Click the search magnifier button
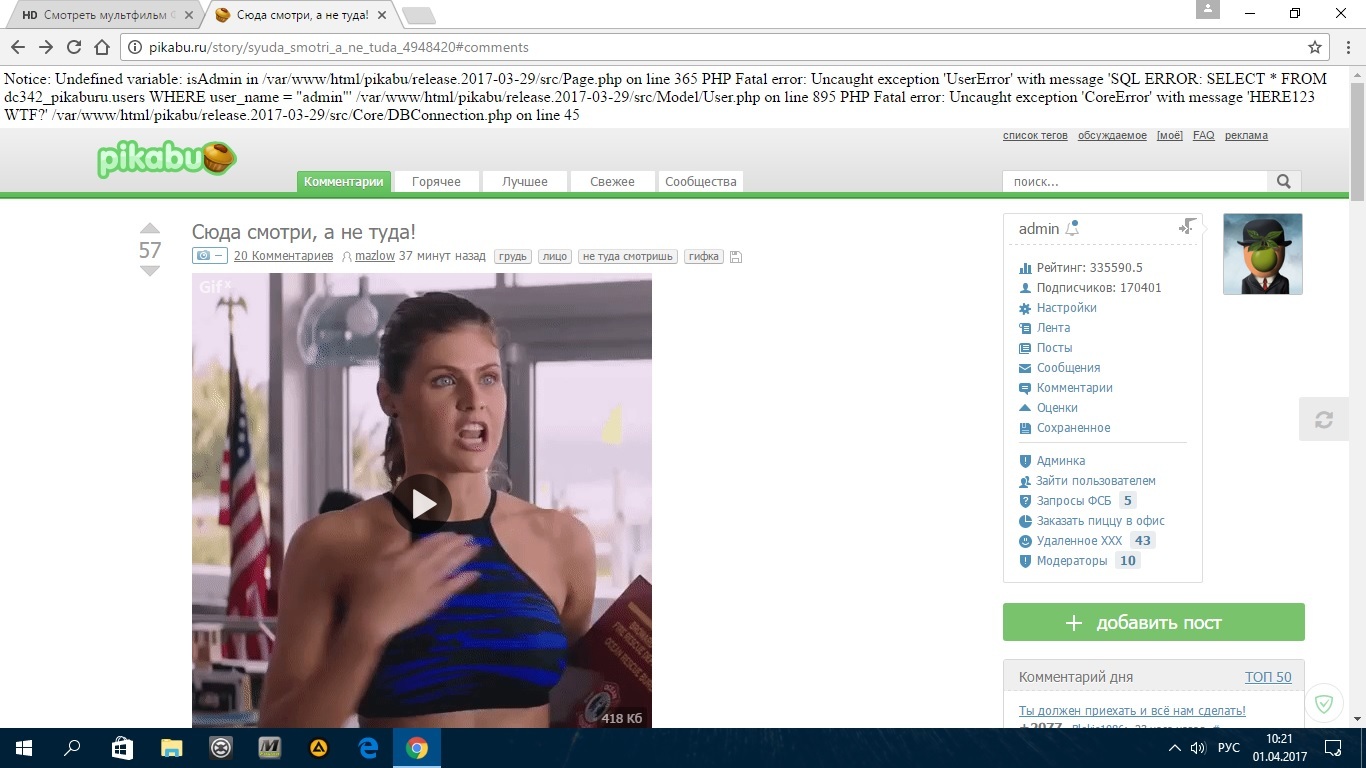Screen dimensions: 1366x768 pyautogui.click(x=1284, y=181)
